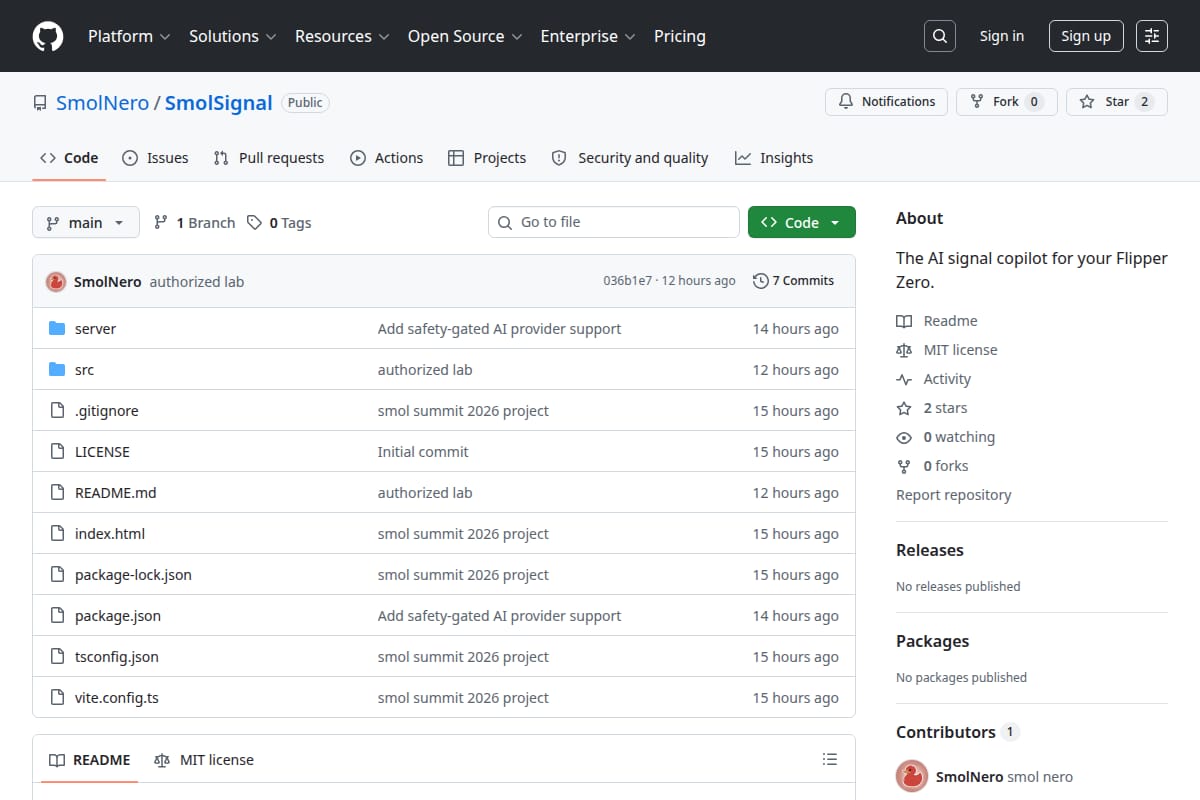
Task: Click the repository icon beside SmolNero
Action: (40, 103)
